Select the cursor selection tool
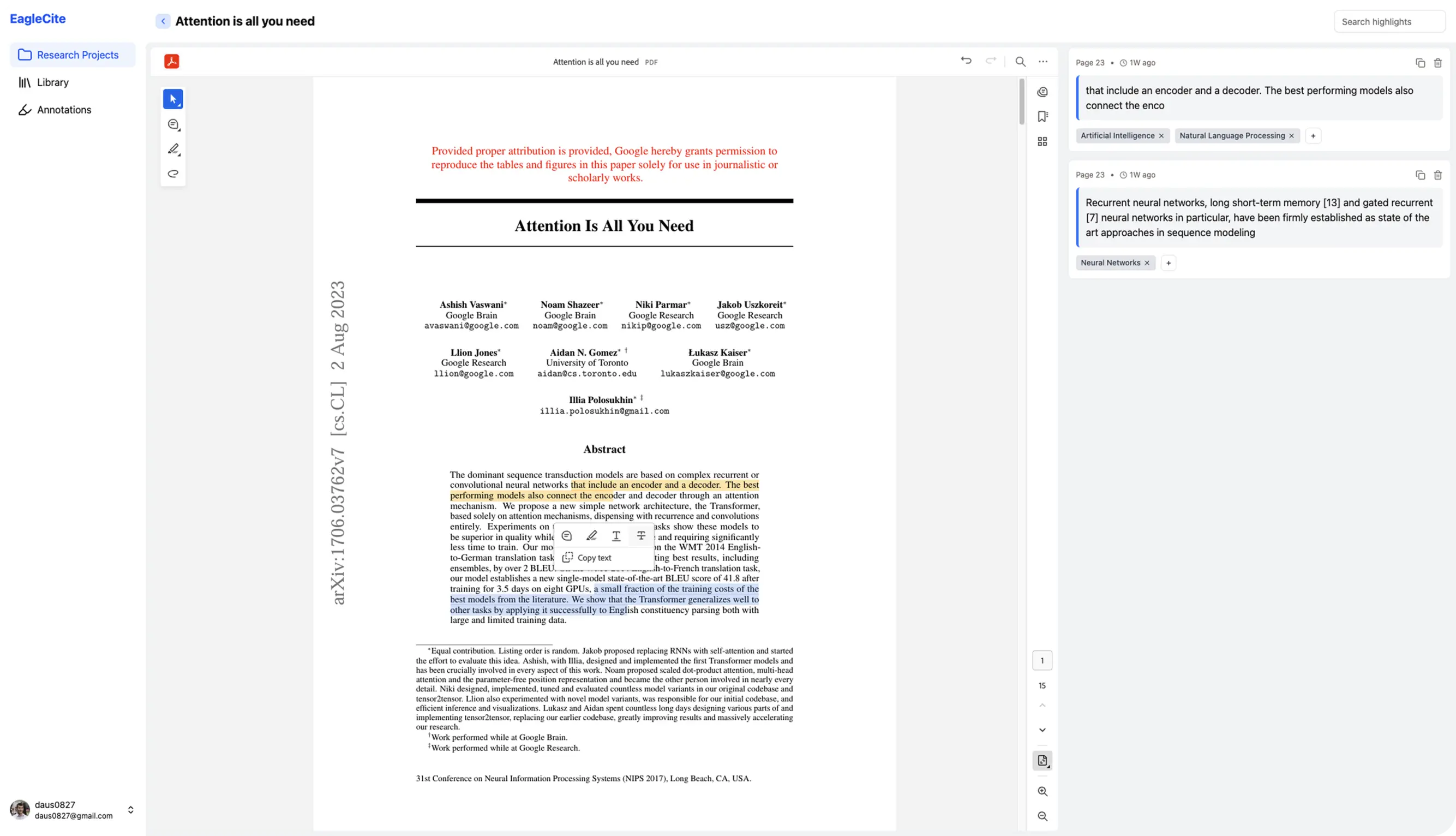Screen dimensions: 1456x836 pyautogui.click(x=173, y=99)
